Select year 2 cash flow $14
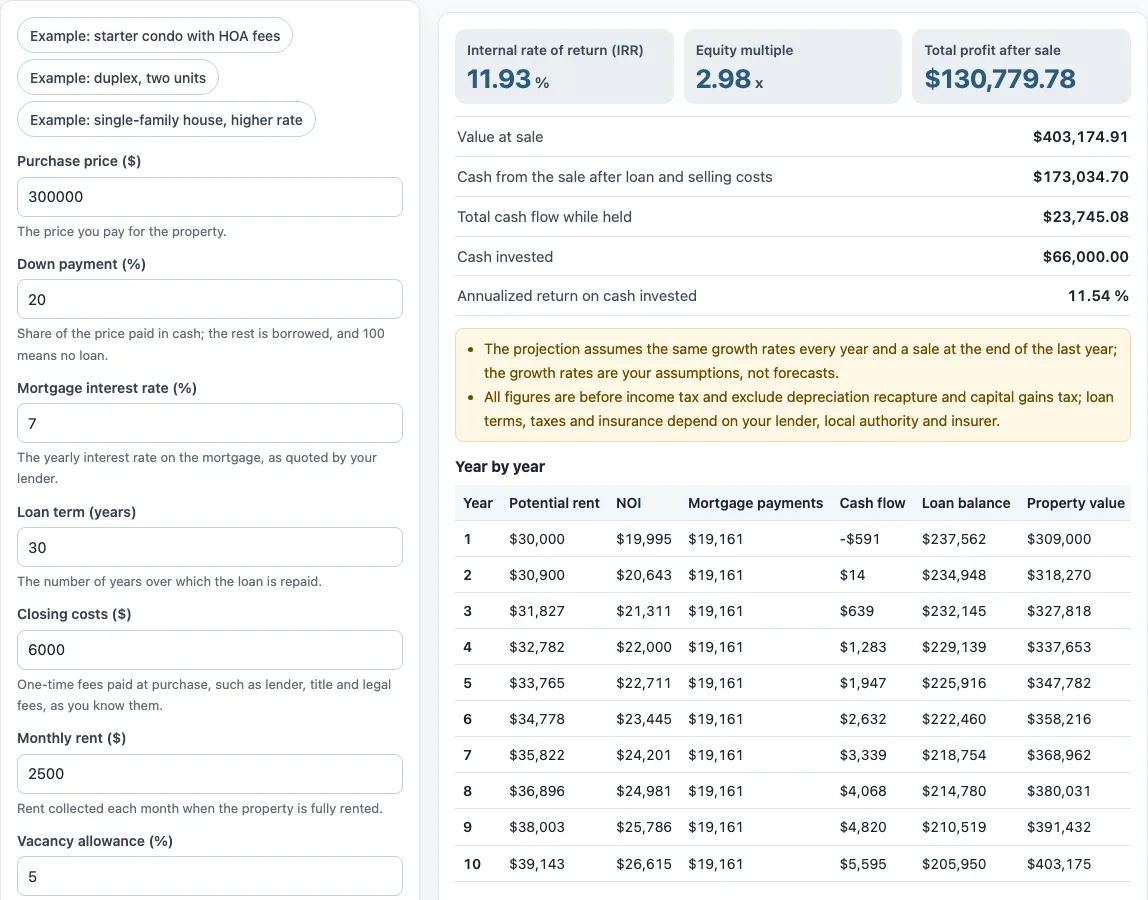 851,575
